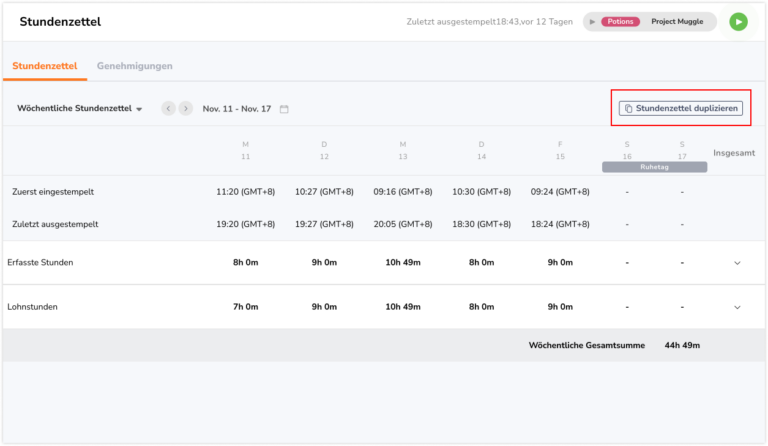Click the 10h 49m Lohnstunden cell

[403, 307]
